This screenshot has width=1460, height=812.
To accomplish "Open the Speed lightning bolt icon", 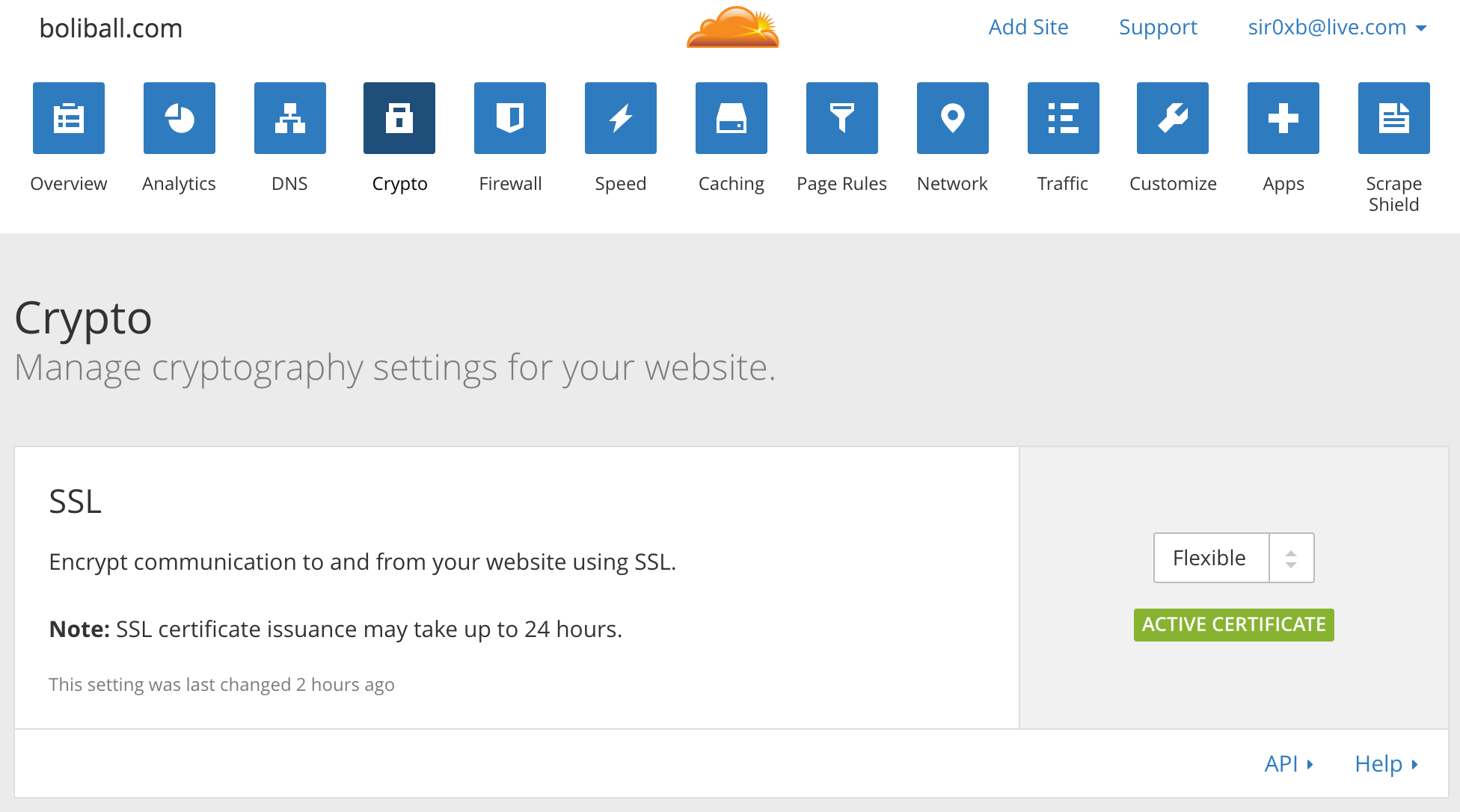I will [x=621, y=118].
